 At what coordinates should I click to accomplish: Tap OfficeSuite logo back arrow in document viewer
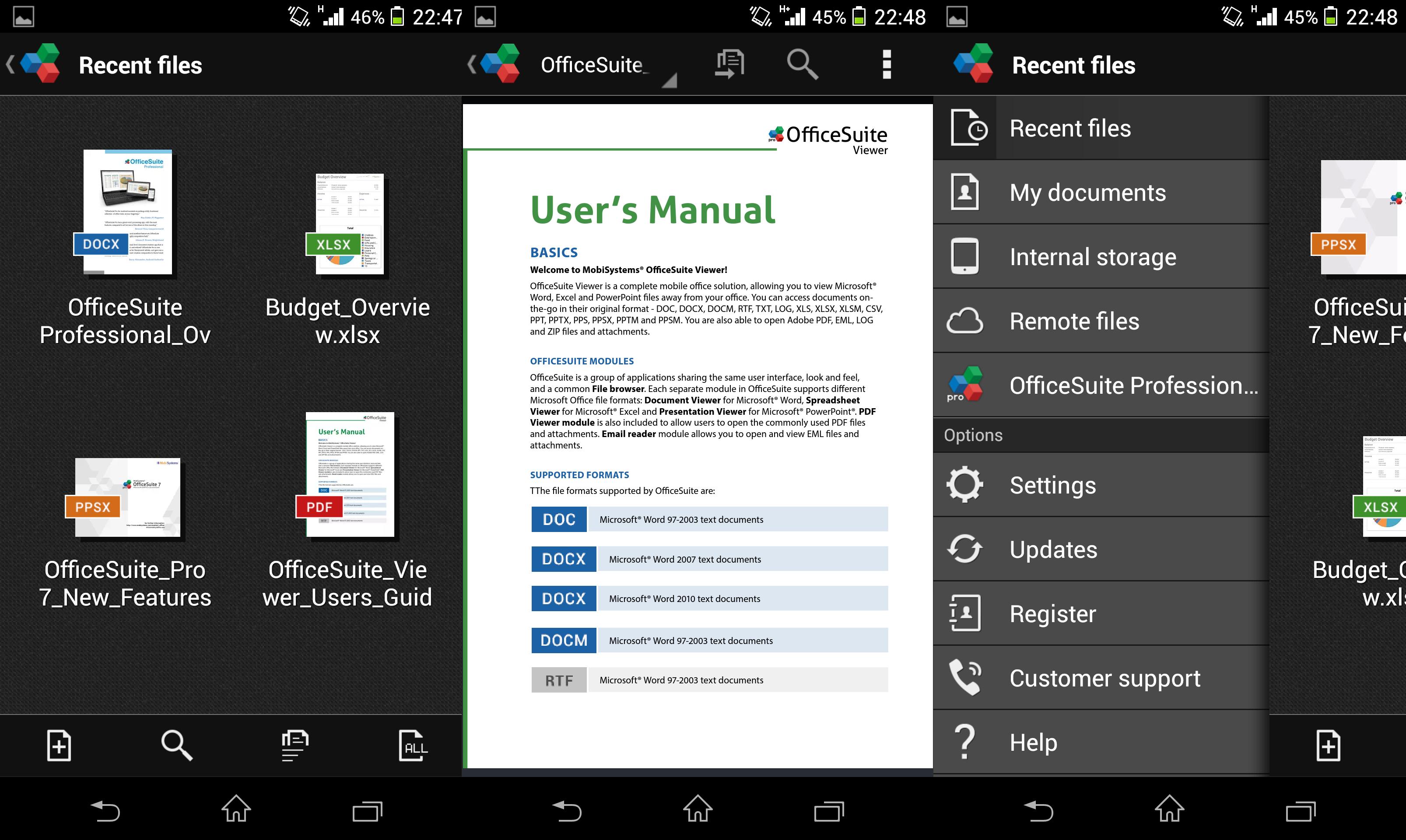tap(494, 64)
